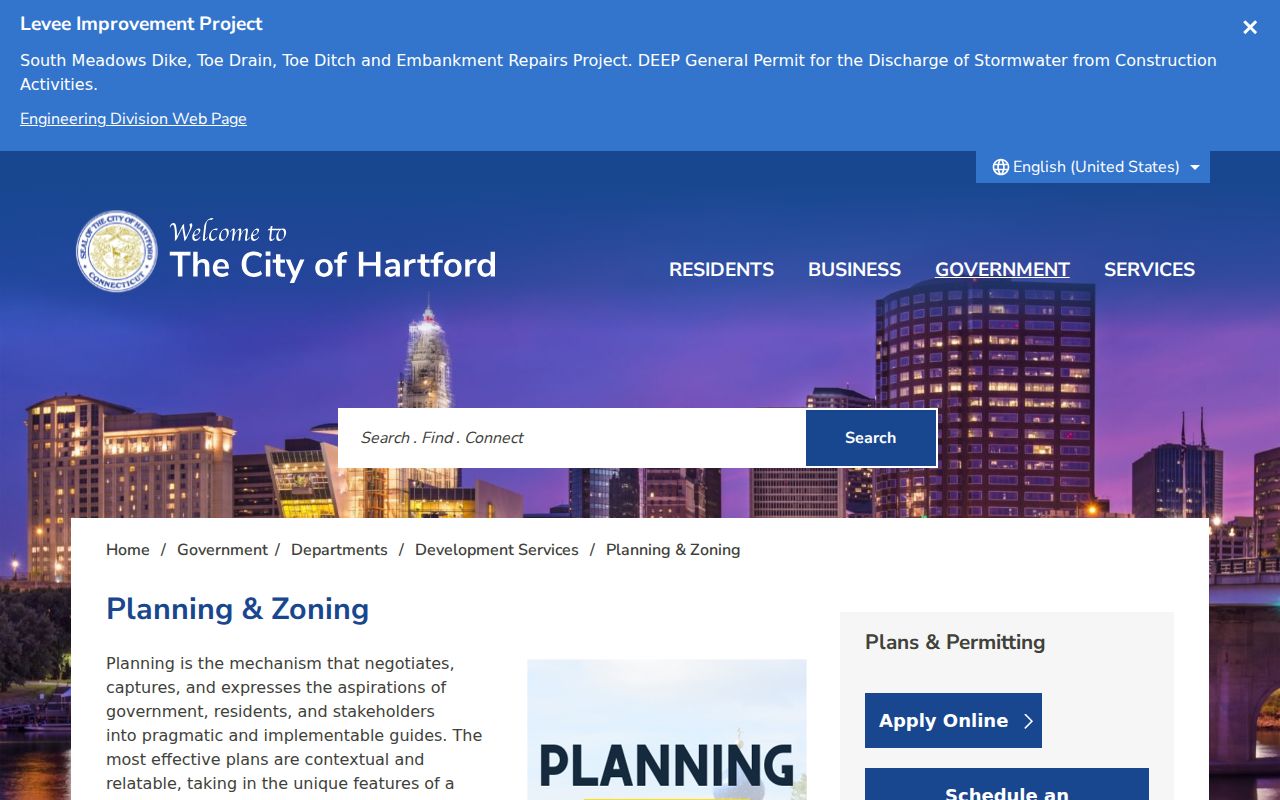The width and height of the screenshot is (1280, 800).
Task: Open the Services menu
Action: [1149, 270]
